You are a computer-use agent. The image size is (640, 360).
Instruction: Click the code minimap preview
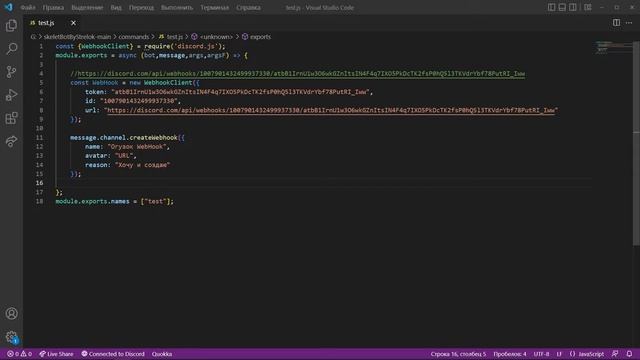click(x=612, y=47)
